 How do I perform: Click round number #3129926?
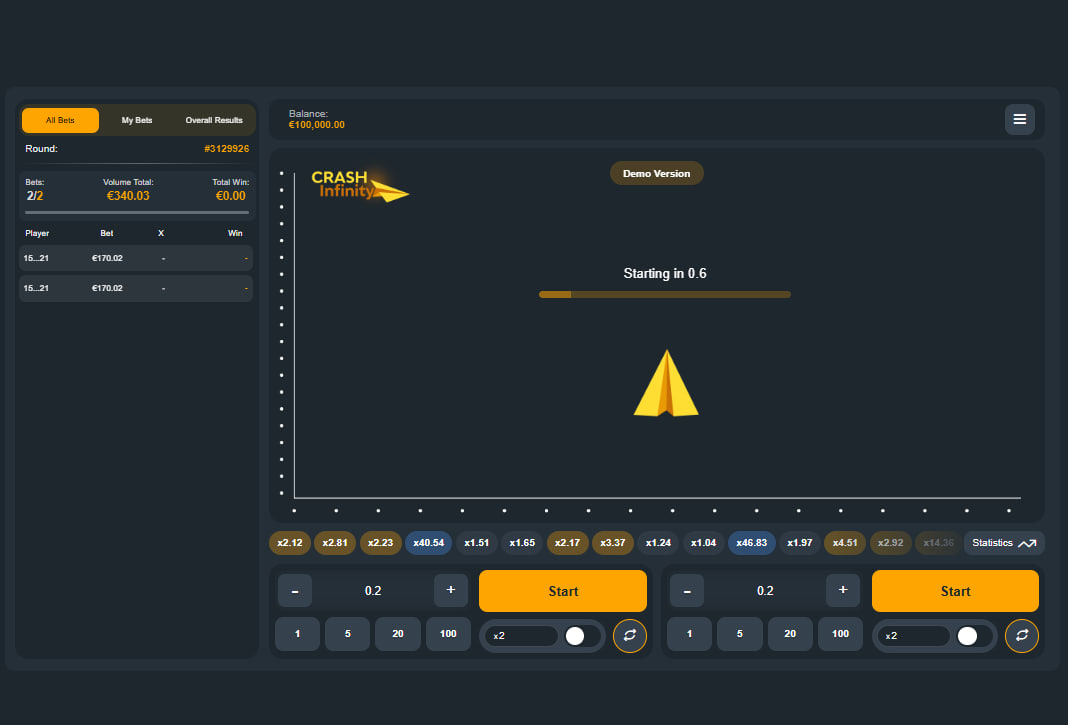(227, 149)
